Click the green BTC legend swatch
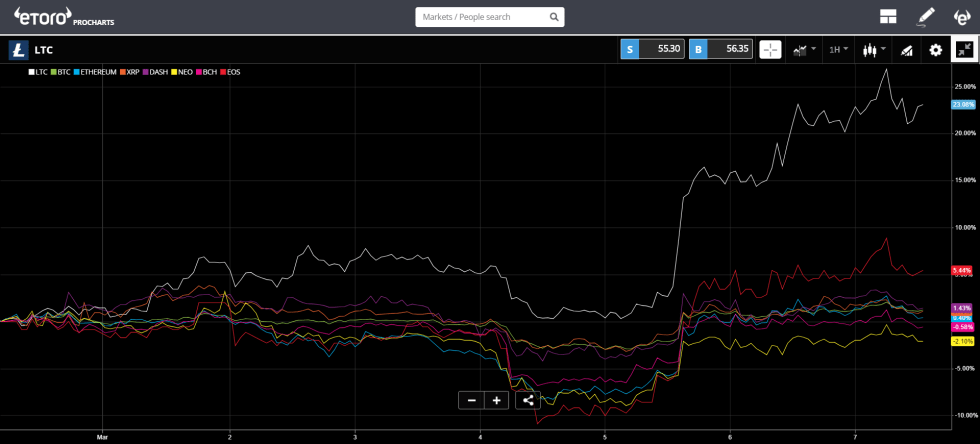The height and width of the screenshot is (444, 980). point(53,72)
